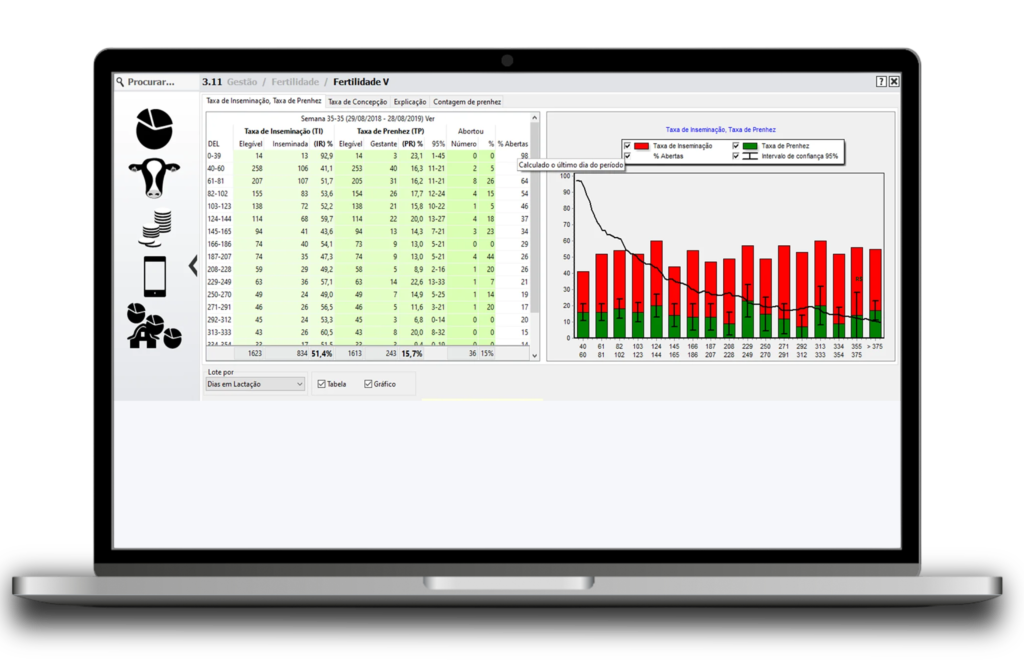Open the Explicação tab
Screen dimensions: 1024x665
coord(410,102)
